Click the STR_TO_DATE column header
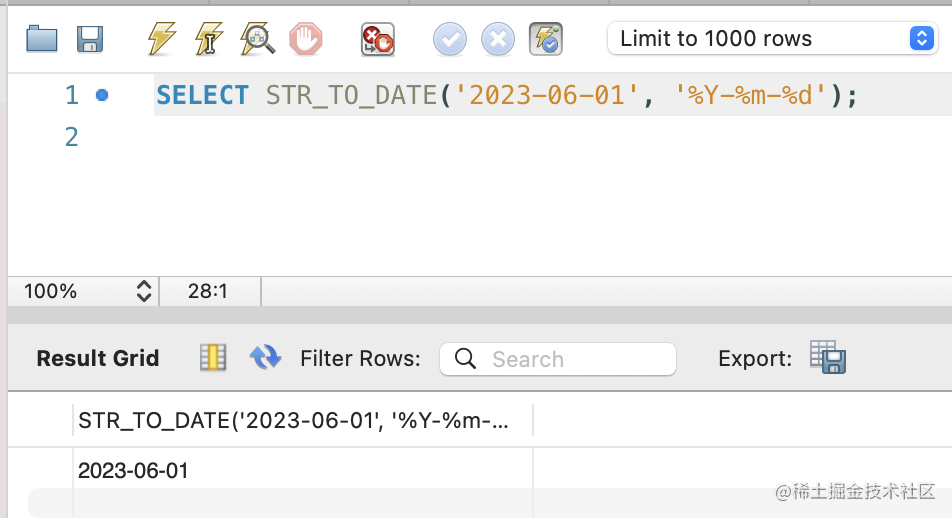The height and width of the screenshot is (518, 952). [x=303, y=420]
